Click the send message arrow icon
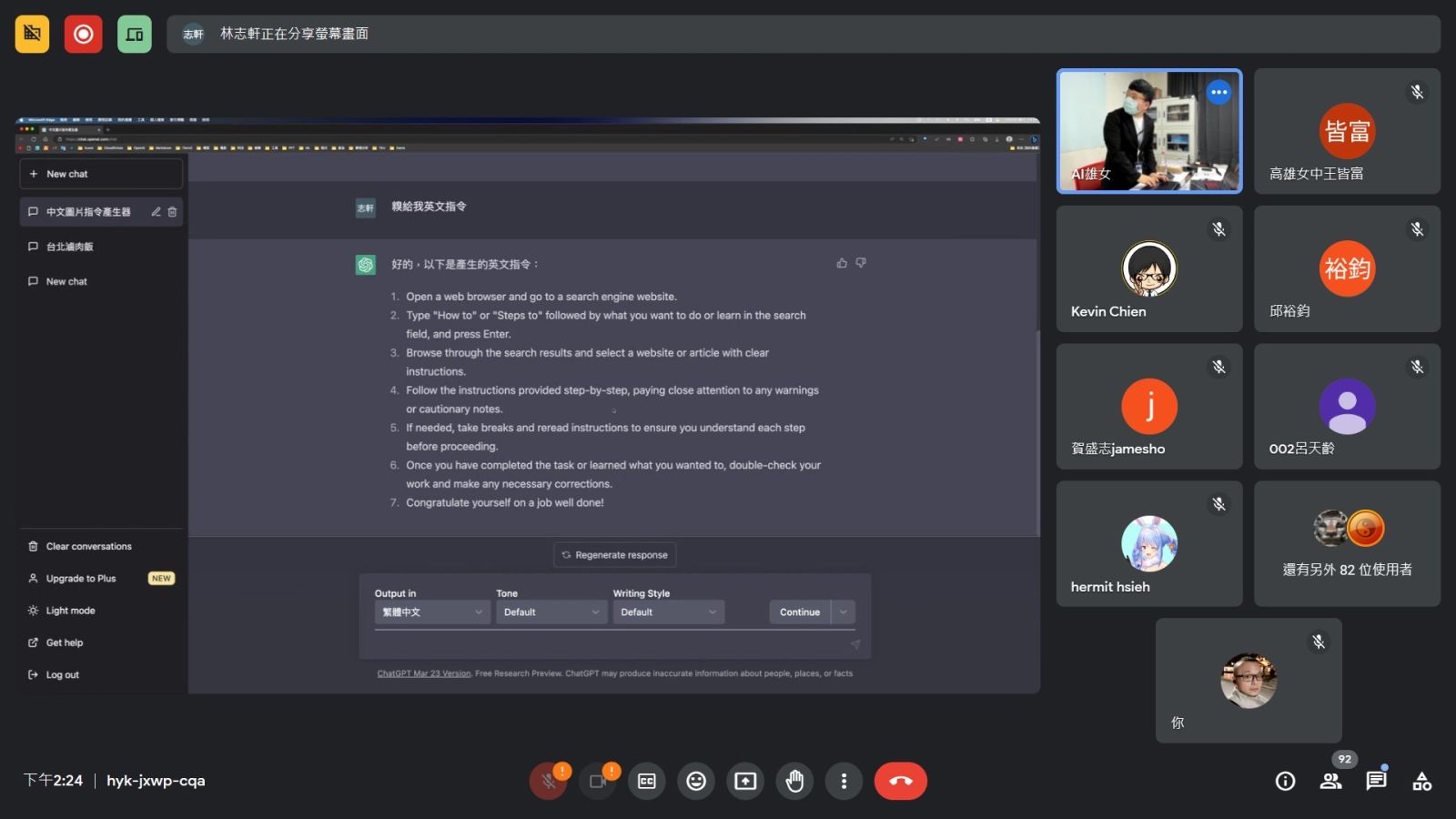 pos(855,644)
